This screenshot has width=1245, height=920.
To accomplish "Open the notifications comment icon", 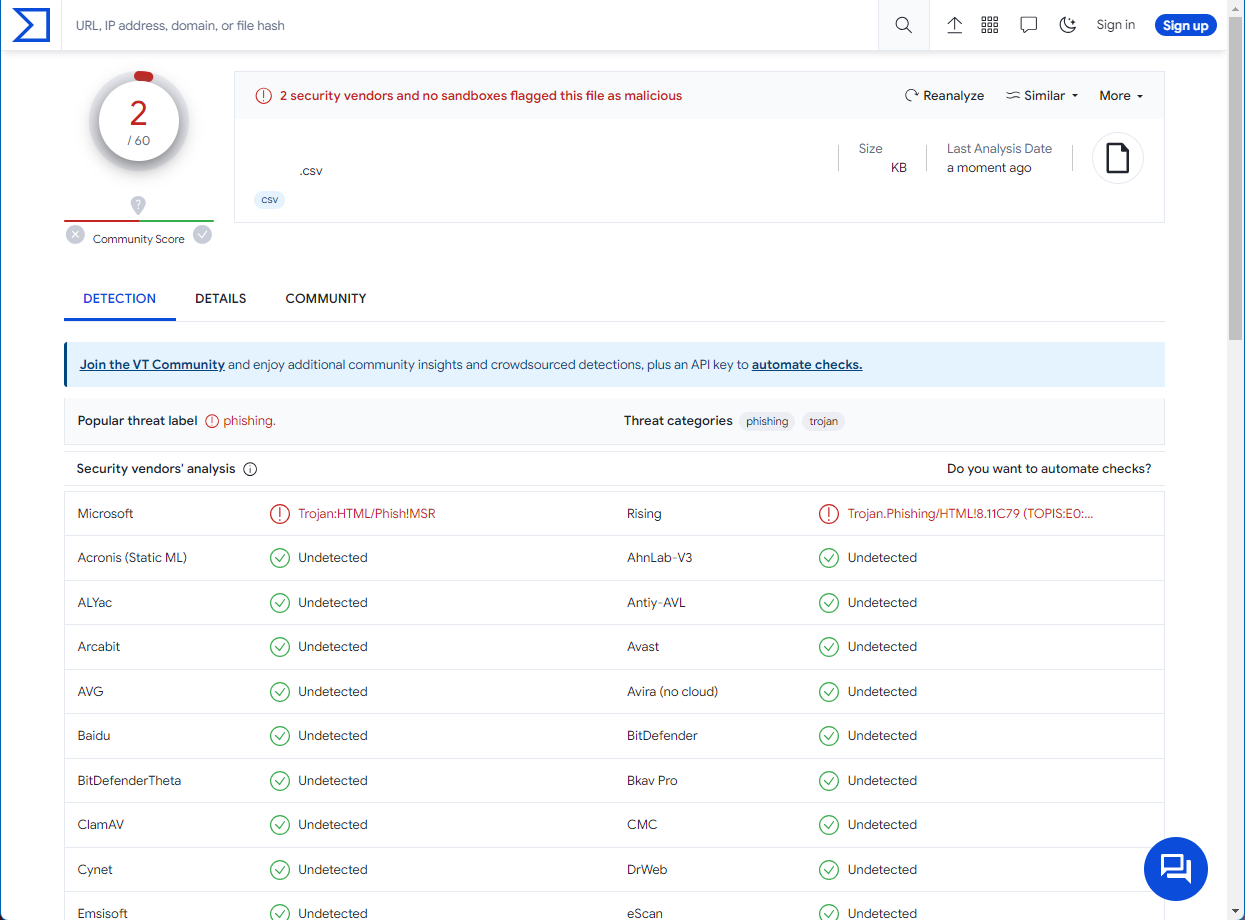I will (1028, 25).
